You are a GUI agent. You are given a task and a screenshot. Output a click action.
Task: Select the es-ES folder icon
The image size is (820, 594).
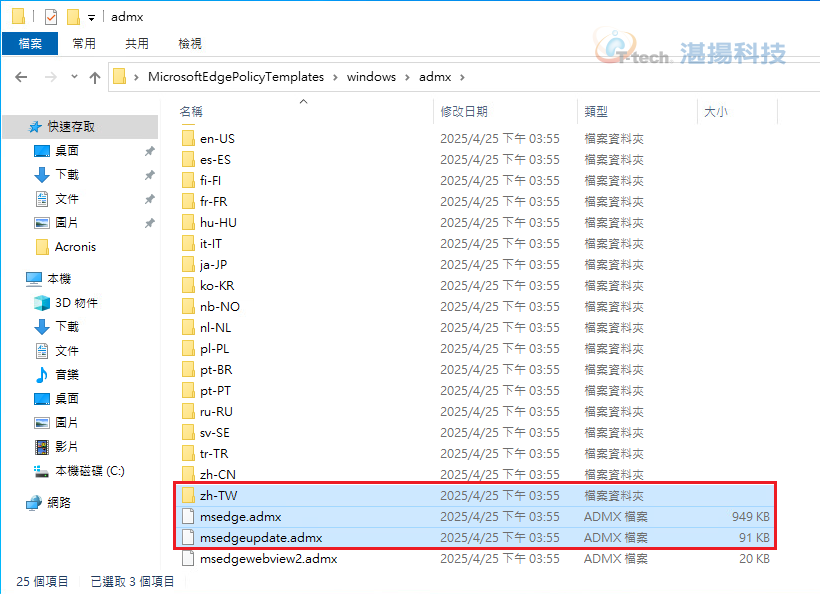pos(188,159)
